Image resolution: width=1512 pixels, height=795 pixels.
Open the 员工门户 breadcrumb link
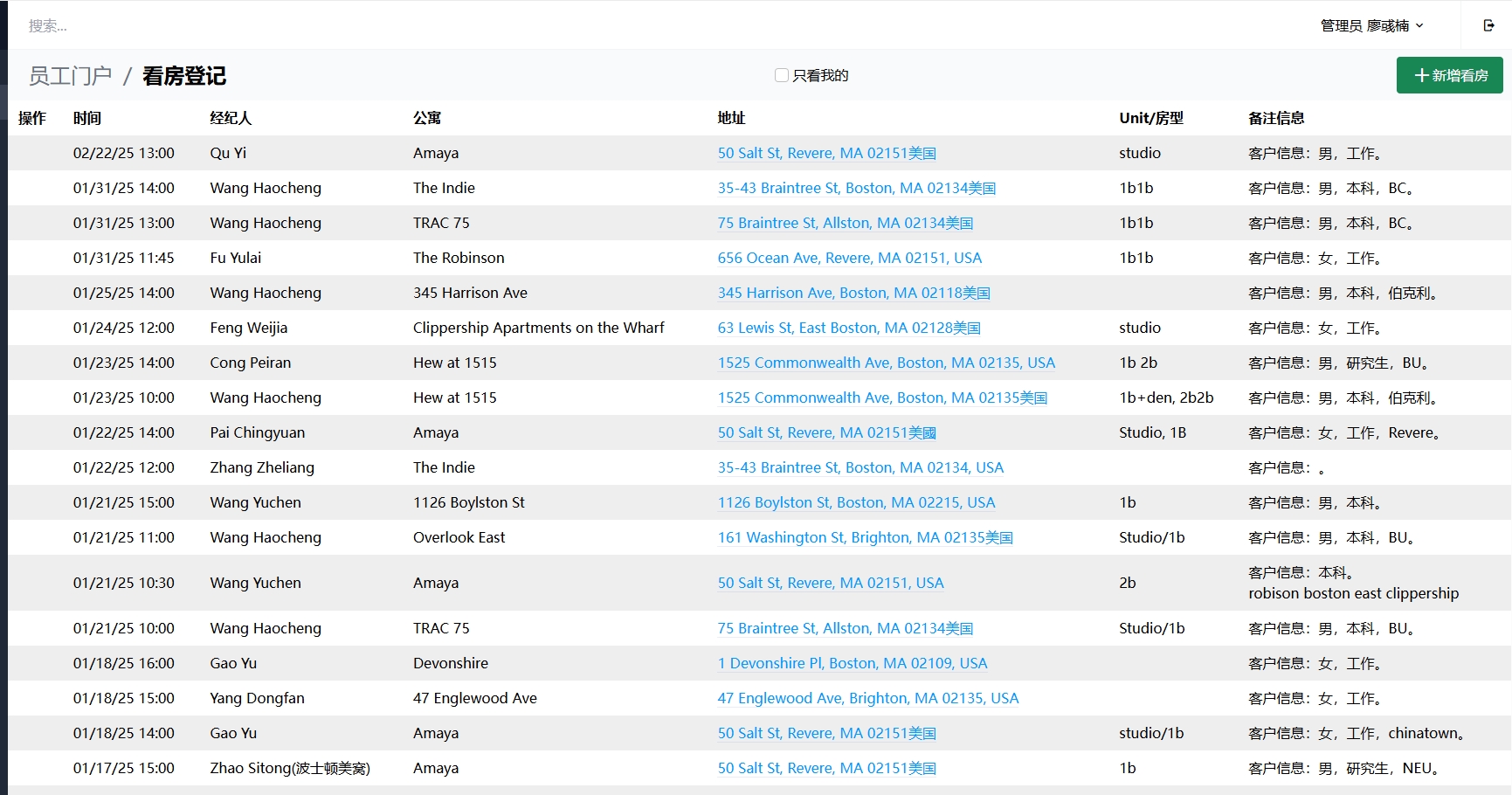(x=70, y=76)
